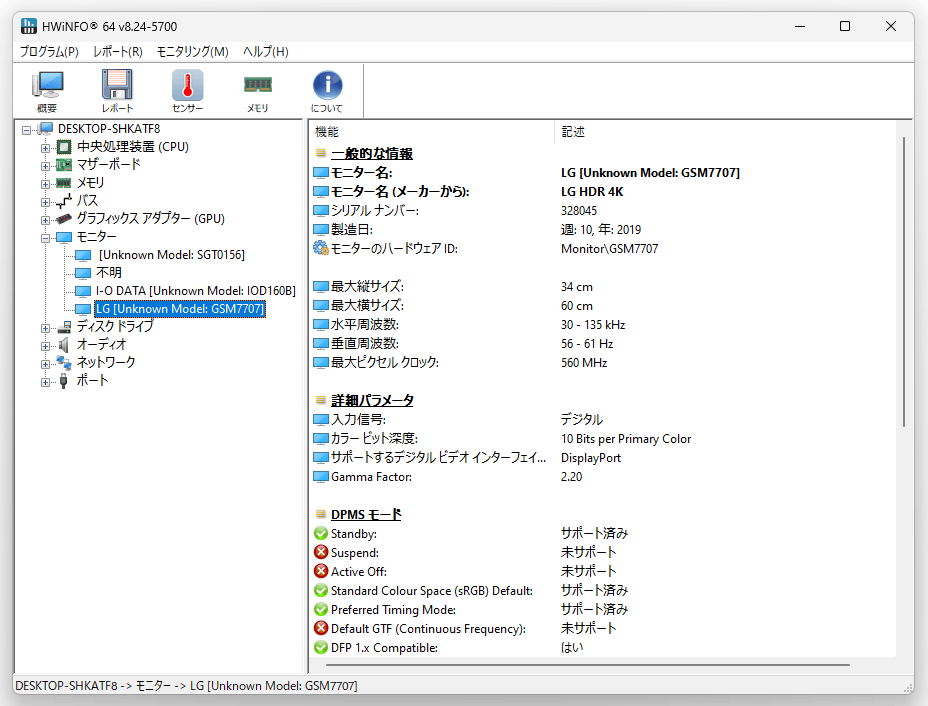
Task: Click the レポート floppy disk icon
Action: (117, 91)
